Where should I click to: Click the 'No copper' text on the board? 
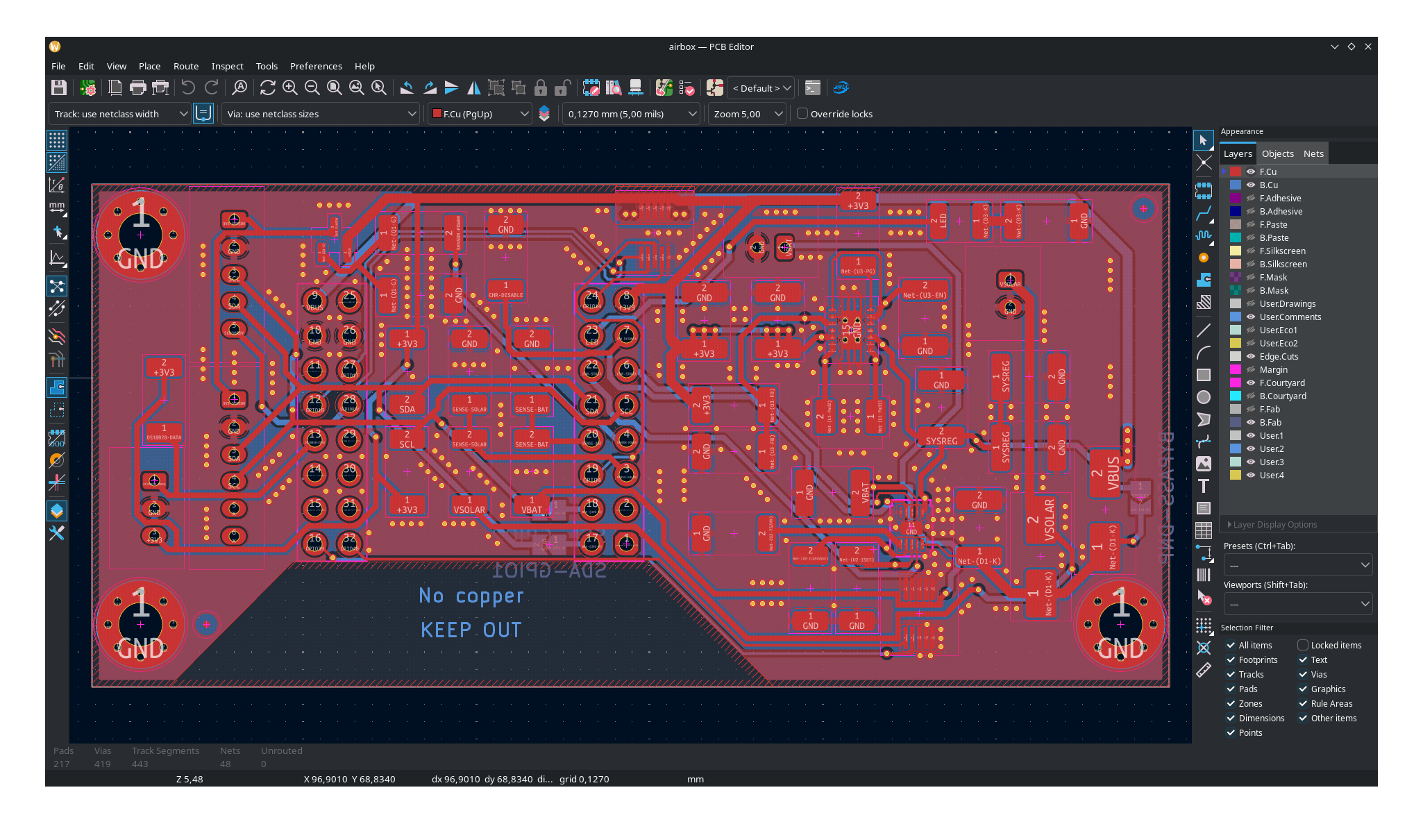471,596
